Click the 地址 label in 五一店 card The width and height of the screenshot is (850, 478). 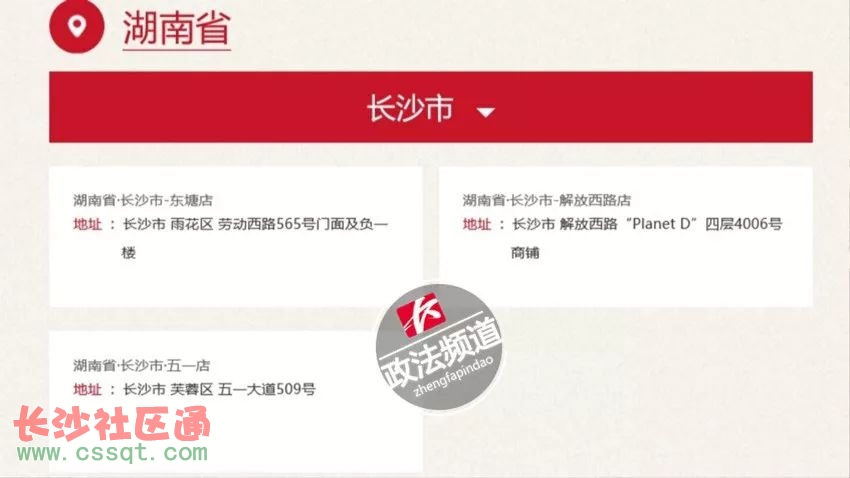coord(88,389)
